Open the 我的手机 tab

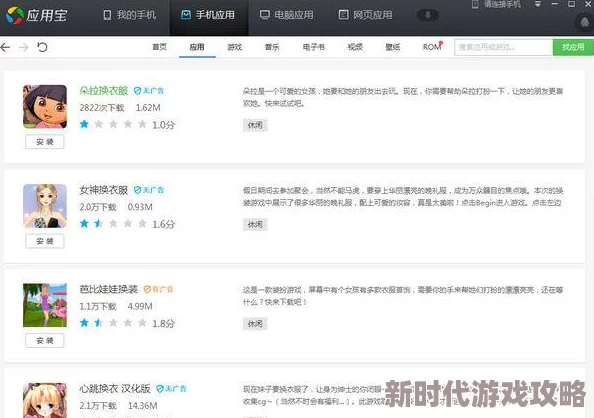pos(130,15)
